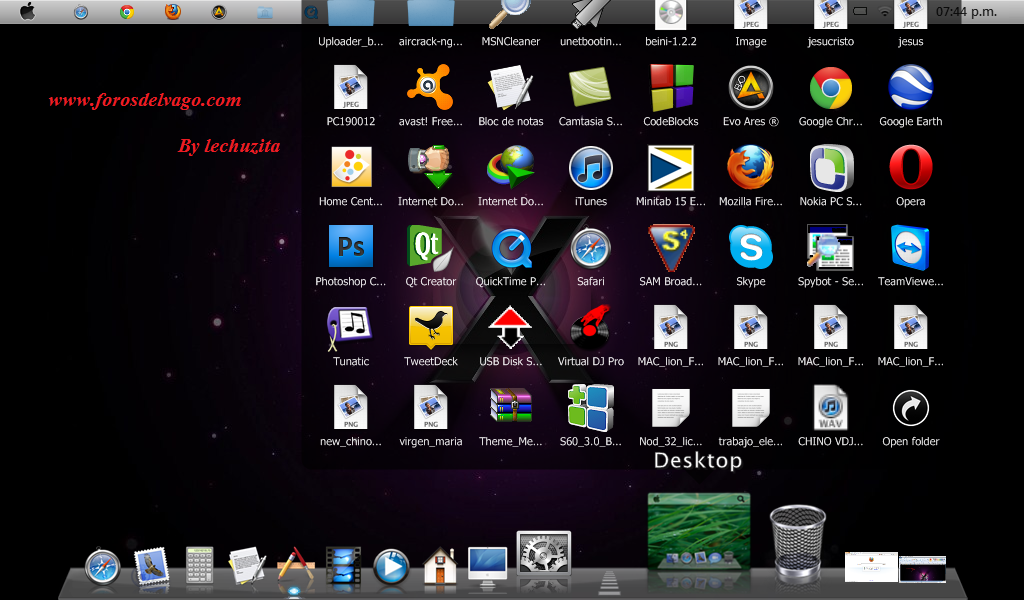Image resolution: width=1024 pixels, height=600 pixels.
Task: Click the blue play button dock icon
Action: pyautogui.click(x=391, y=567)
